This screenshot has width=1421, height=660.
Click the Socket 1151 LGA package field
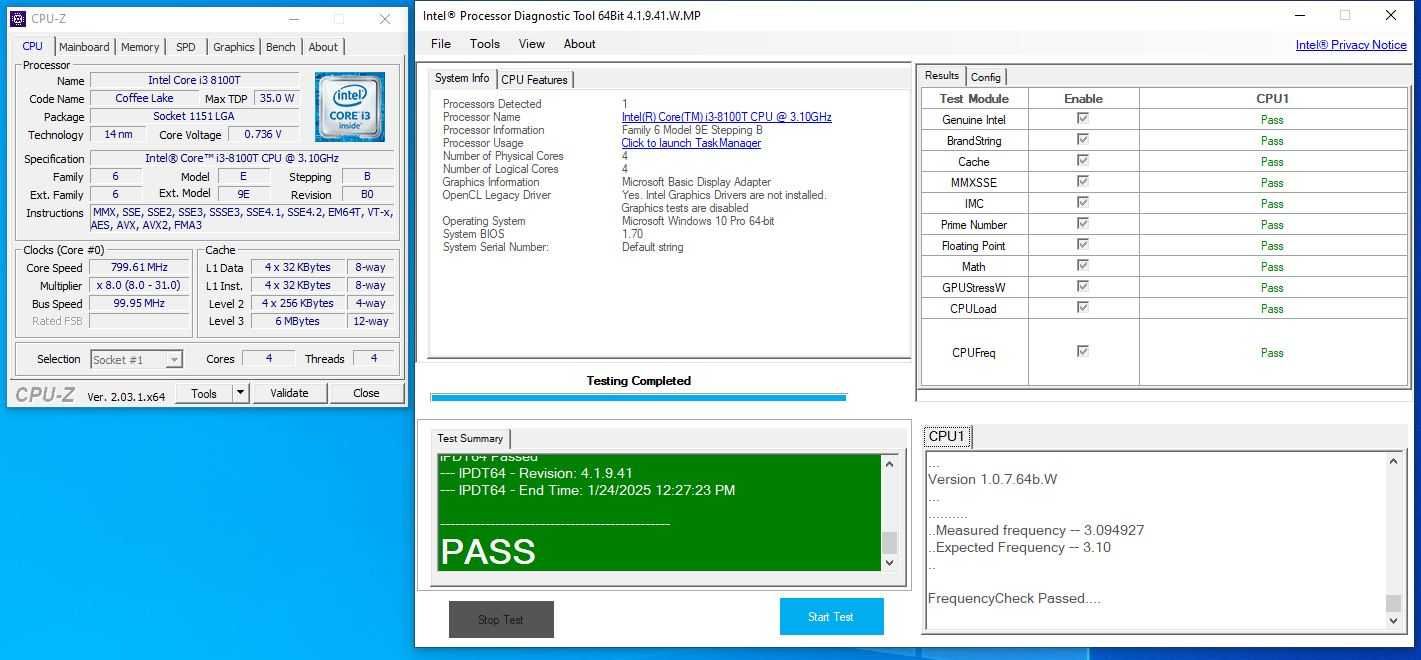point(194,116)
